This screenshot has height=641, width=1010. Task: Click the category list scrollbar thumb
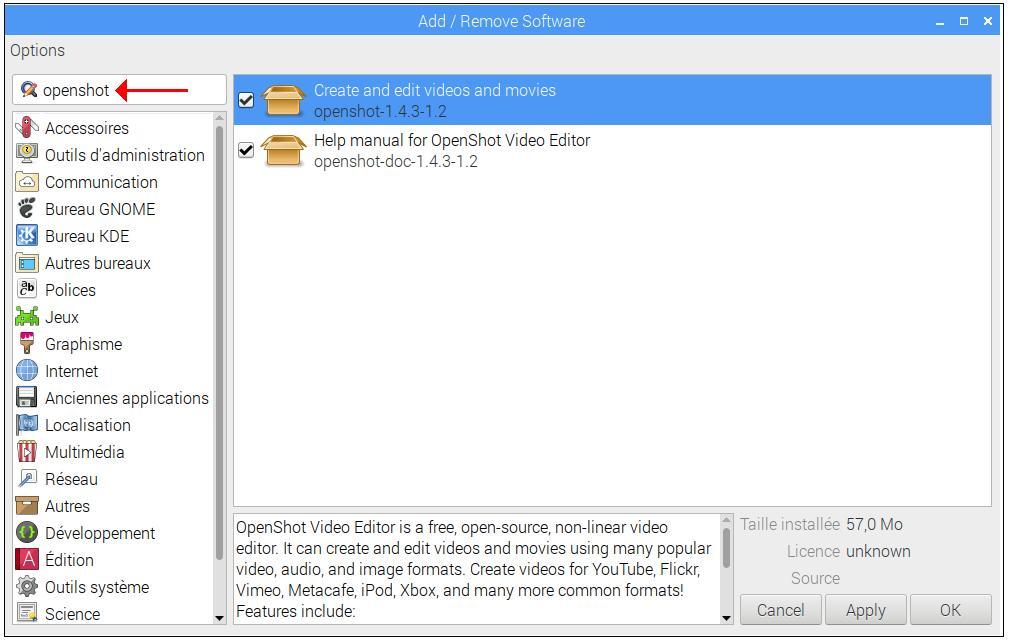point(219,341)
